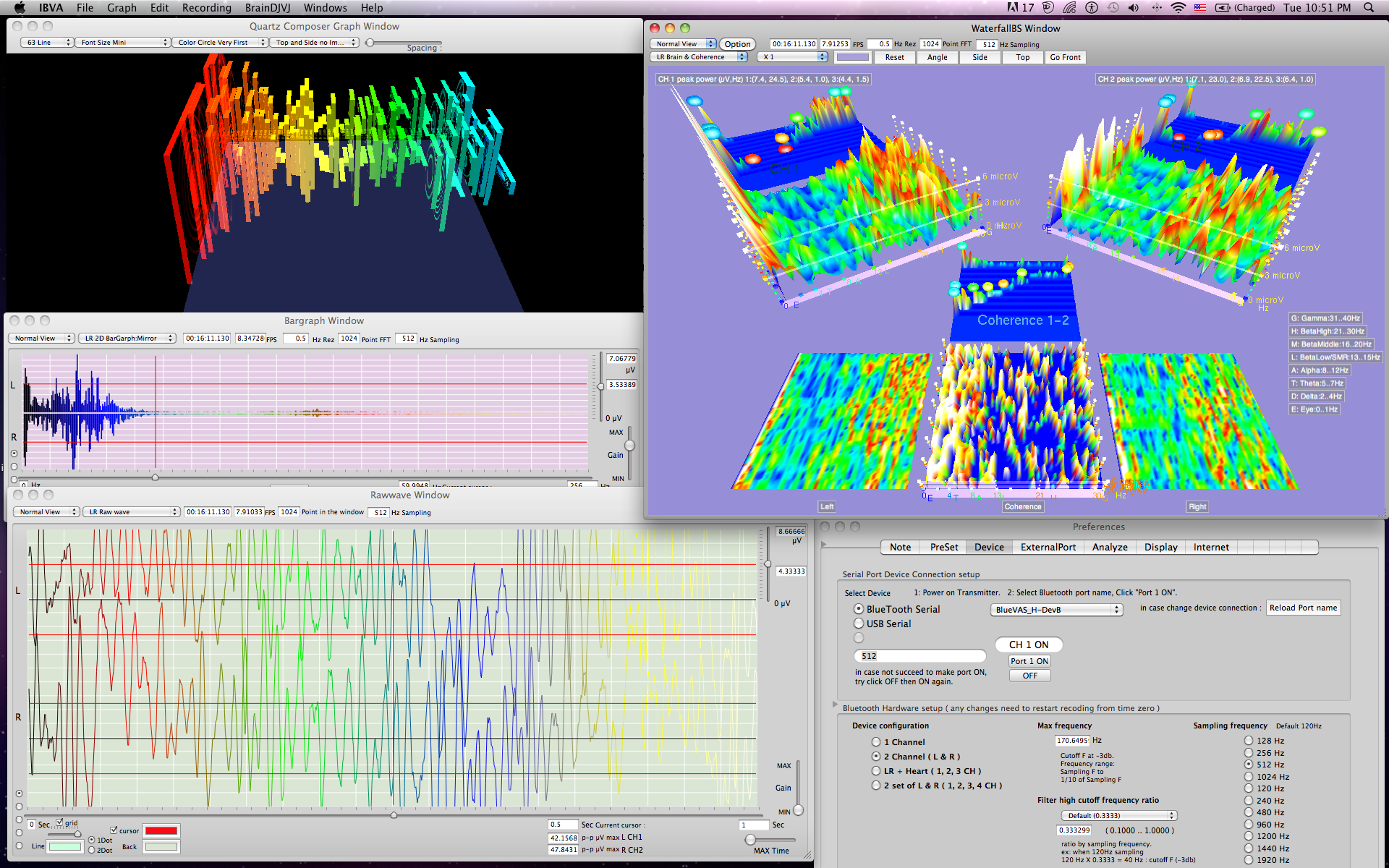Choose 1 Channel device configuration
Image resolution: width=1389 pixels, height=868 pixels.
pos(876,742)
